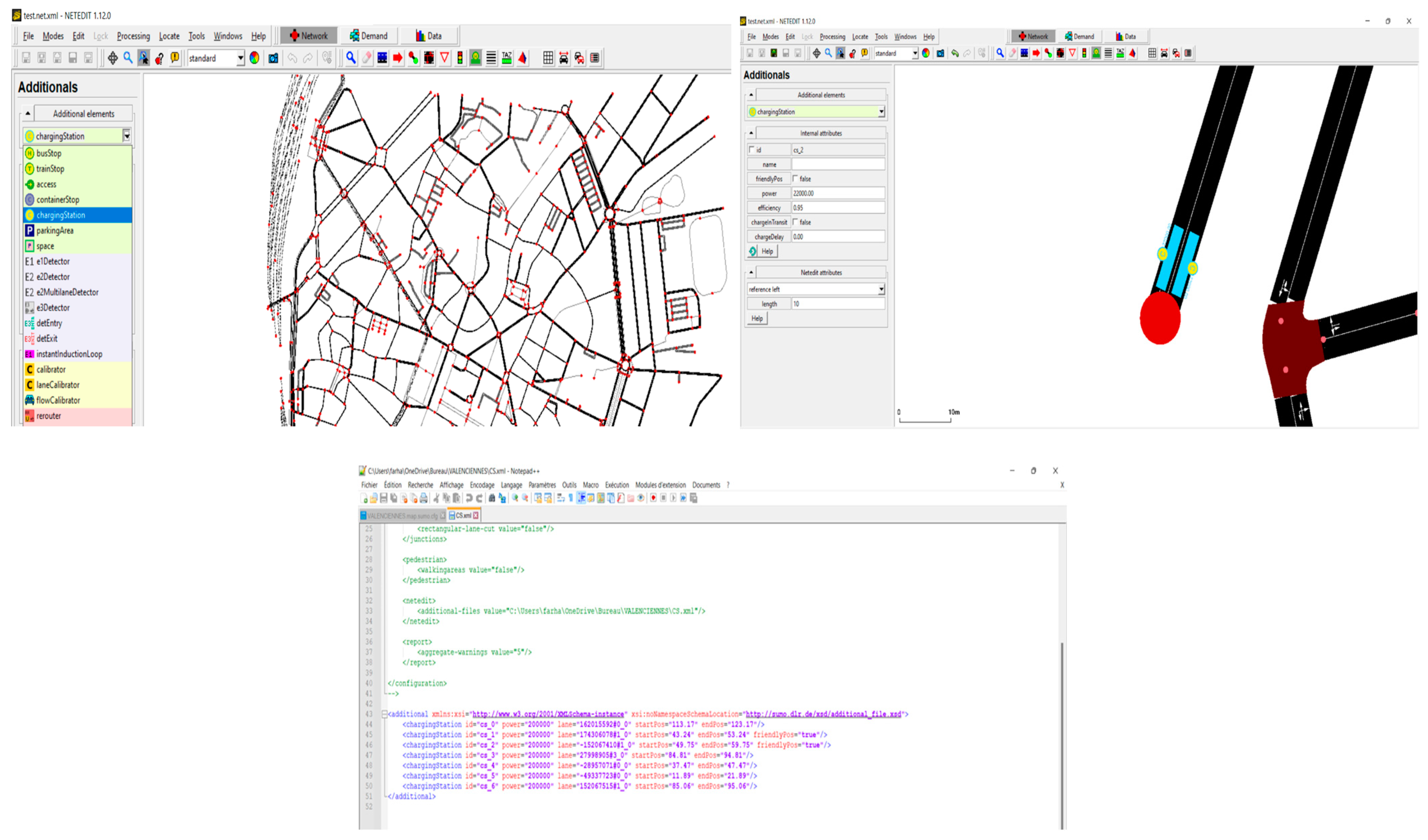Check the id checkbox in Internal attributes
This screenshot has width=1428, height=840.
pos(752,150)
